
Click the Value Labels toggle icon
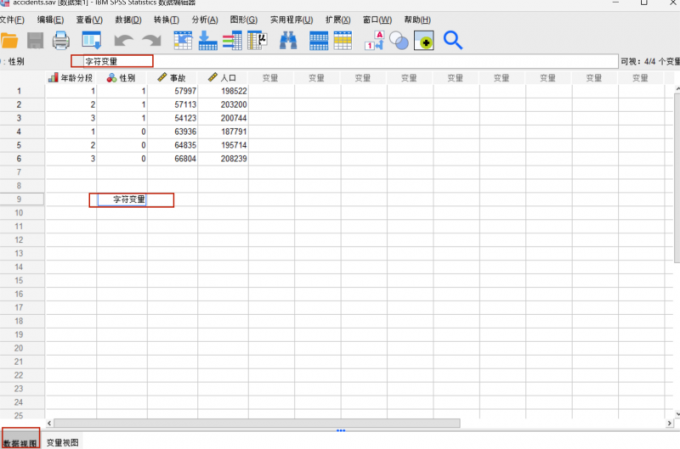coord(374,41)
